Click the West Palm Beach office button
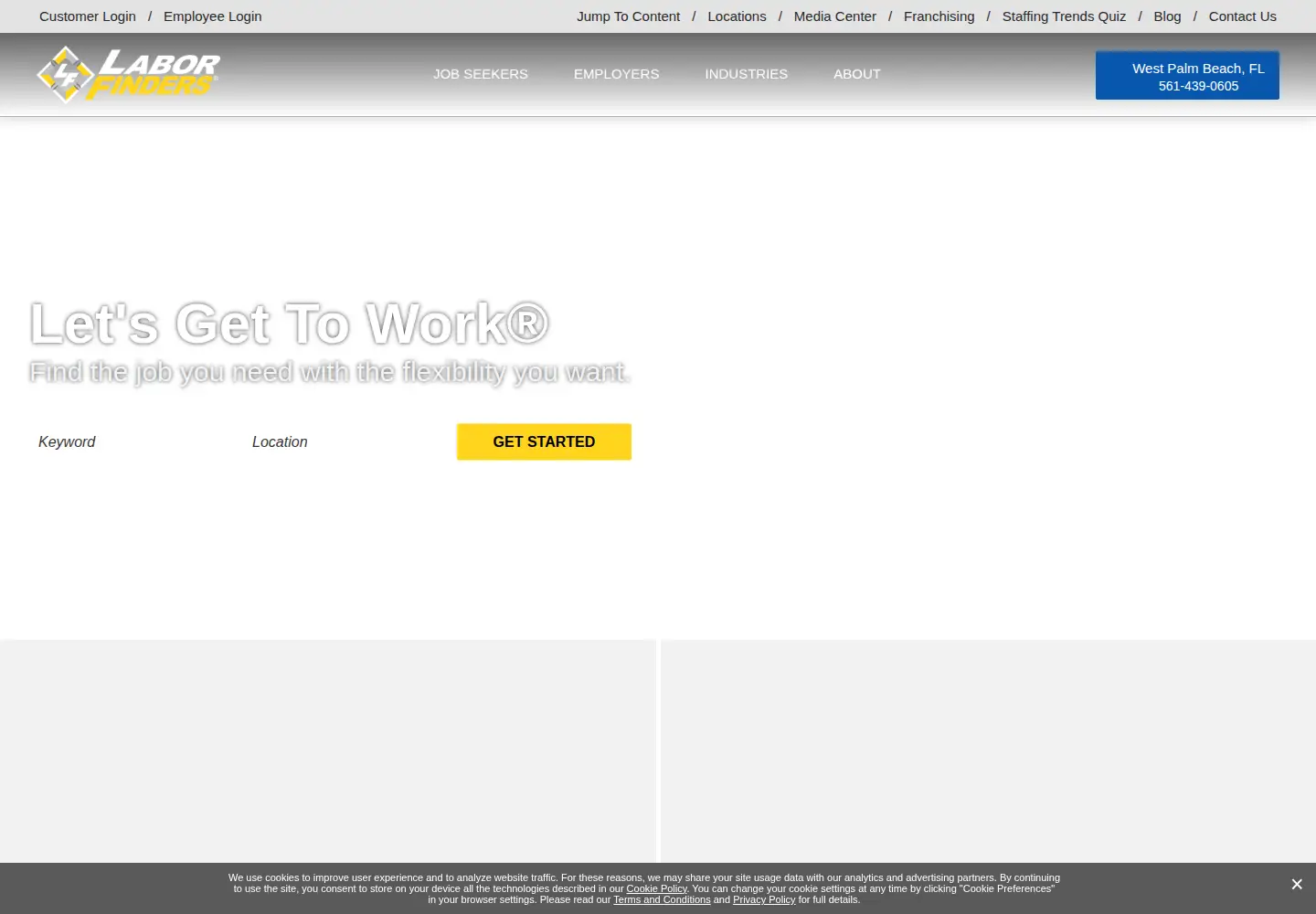The image size is (1316, 914). point(1187,75)
